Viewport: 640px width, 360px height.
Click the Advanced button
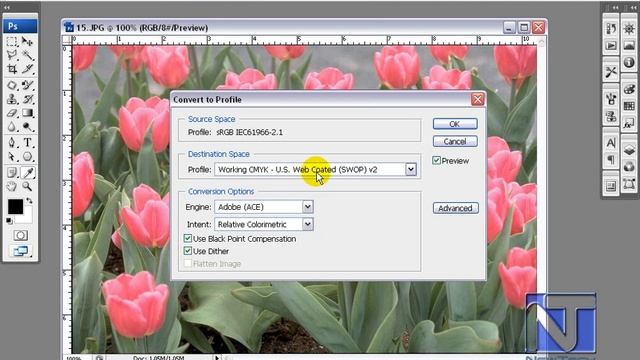pos(456,208)
